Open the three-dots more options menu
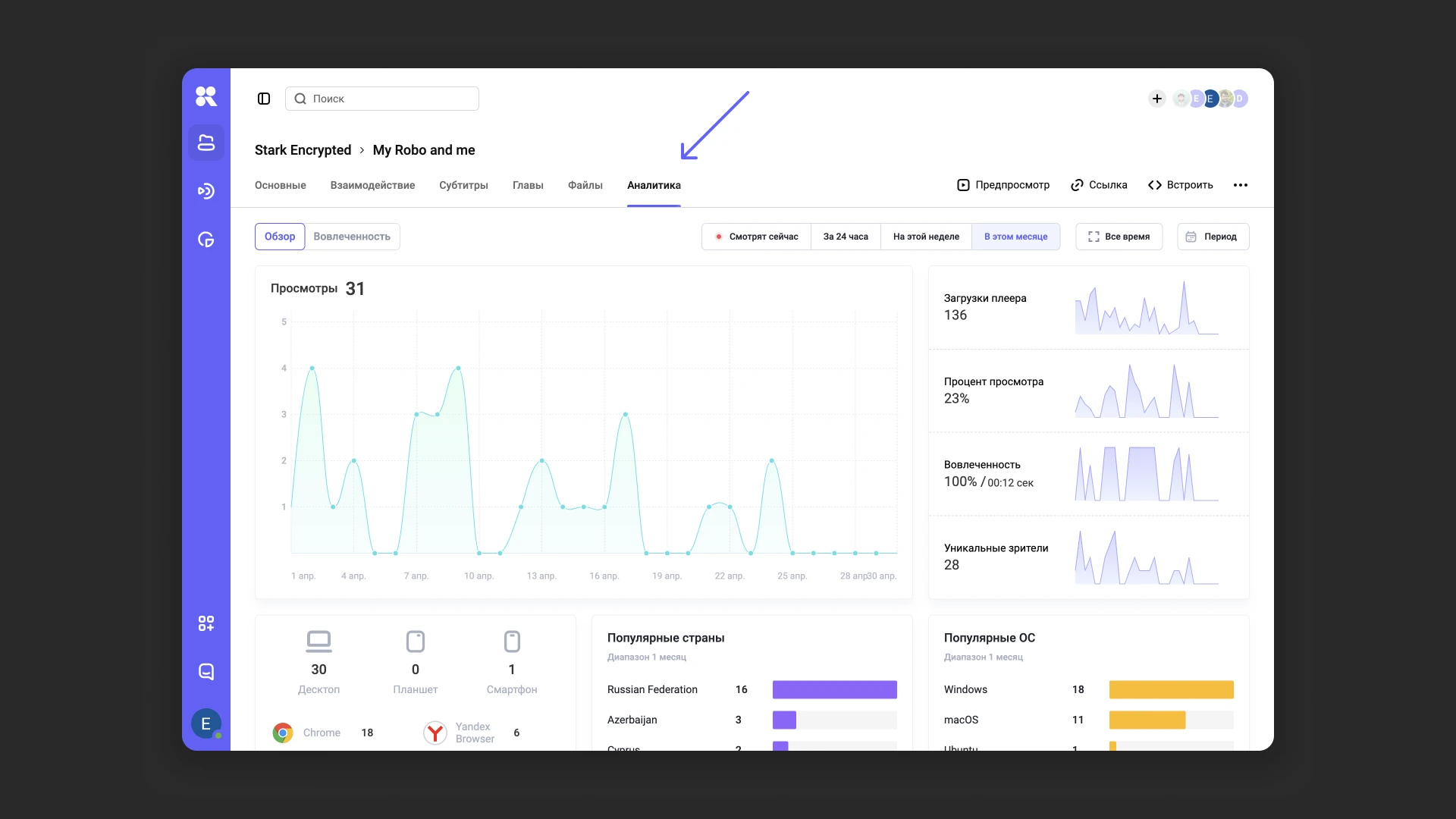Image resolution: width=1456 pixels, height=819 pixels. coord(1241,185)
